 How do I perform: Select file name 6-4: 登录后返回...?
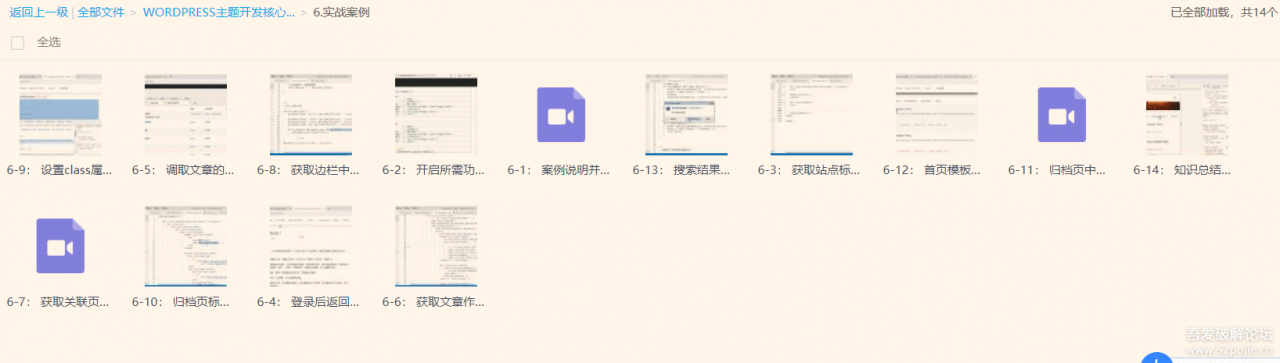click(308, 301)
